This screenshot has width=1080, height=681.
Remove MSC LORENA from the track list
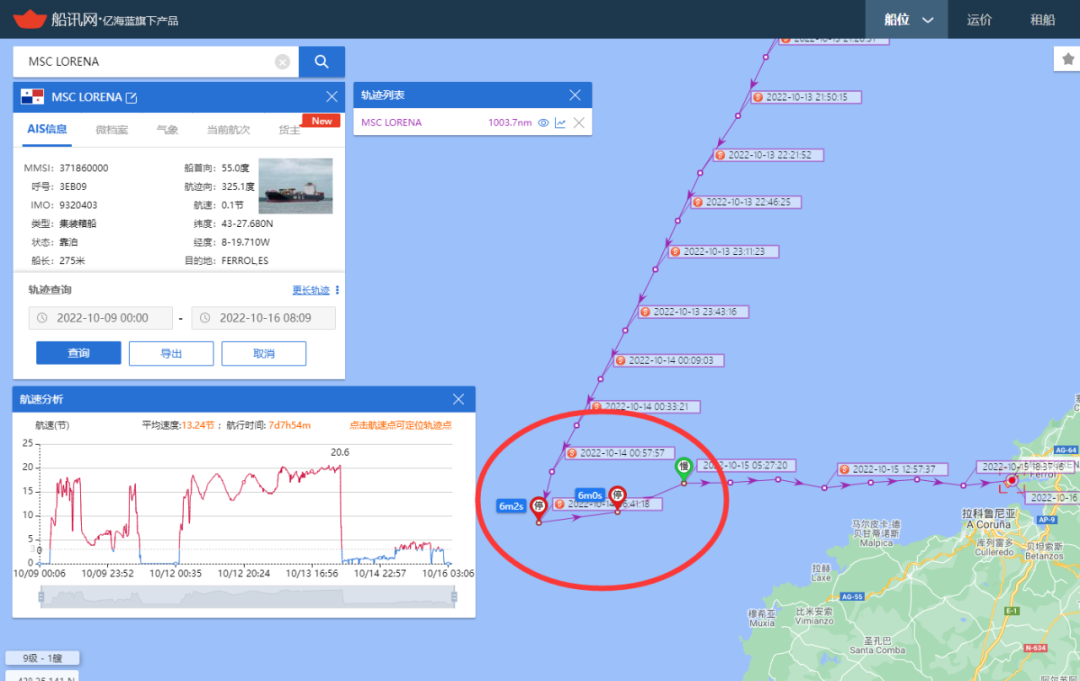pyautogui.click(x=579, y=123)
